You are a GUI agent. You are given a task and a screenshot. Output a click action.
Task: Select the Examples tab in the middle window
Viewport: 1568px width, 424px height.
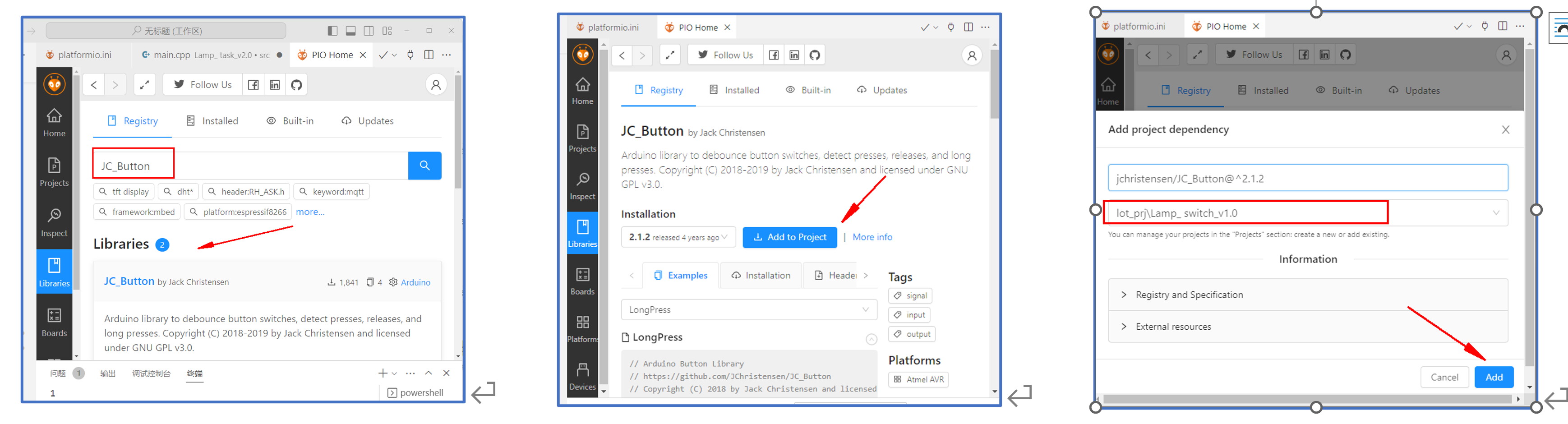681,276
